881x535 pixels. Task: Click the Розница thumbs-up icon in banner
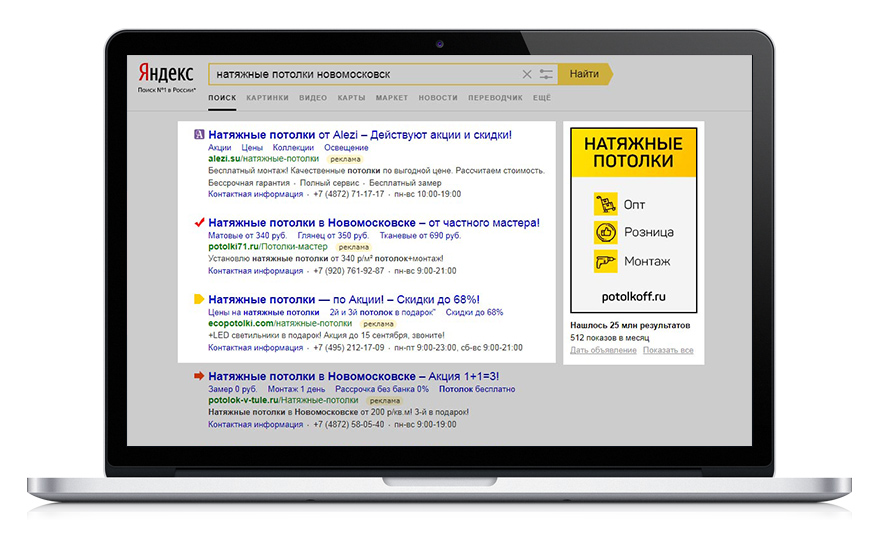[606, 232]
